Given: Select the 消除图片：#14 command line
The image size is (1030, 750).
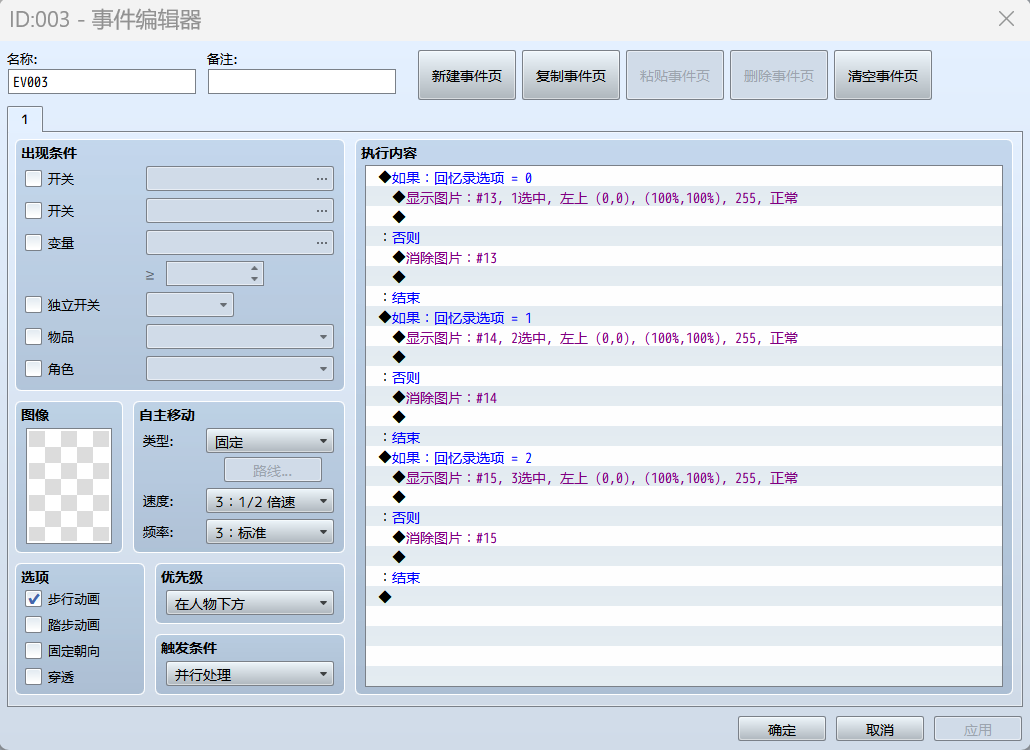Looking at the screenshot, I should [x=684, y=398].
